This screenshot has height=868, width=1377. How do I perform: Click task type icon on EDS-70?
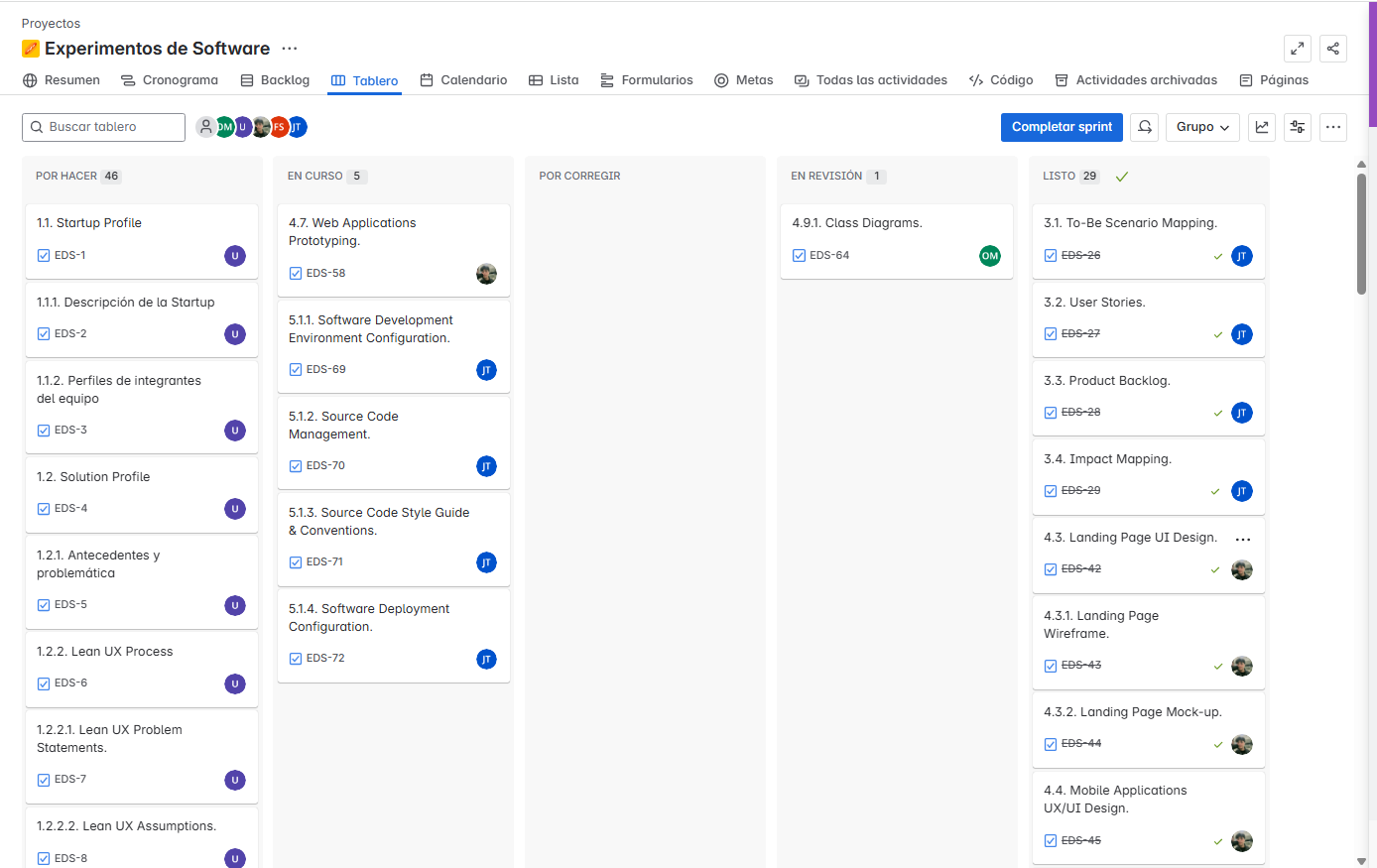(296, 466)
